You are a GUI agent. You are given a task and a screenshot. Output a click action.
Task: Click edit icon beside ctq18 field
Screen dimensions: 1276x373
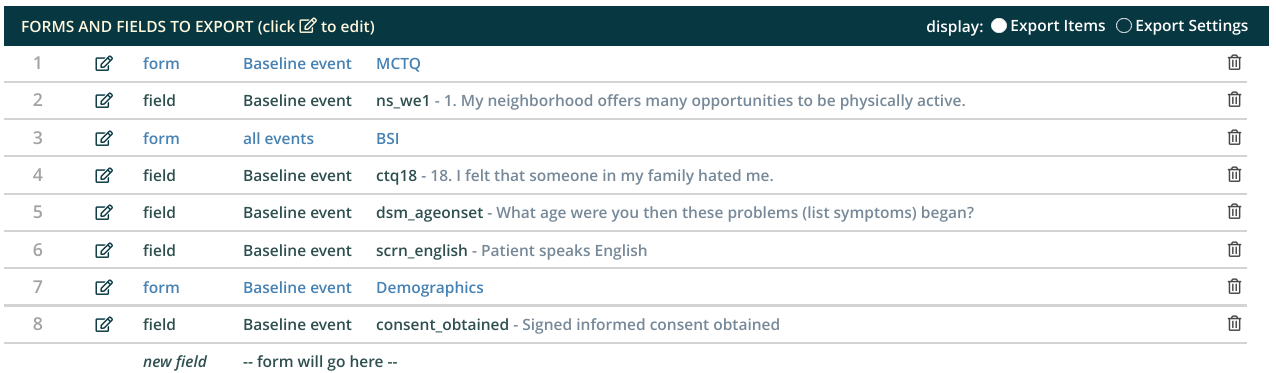point(103,175)
